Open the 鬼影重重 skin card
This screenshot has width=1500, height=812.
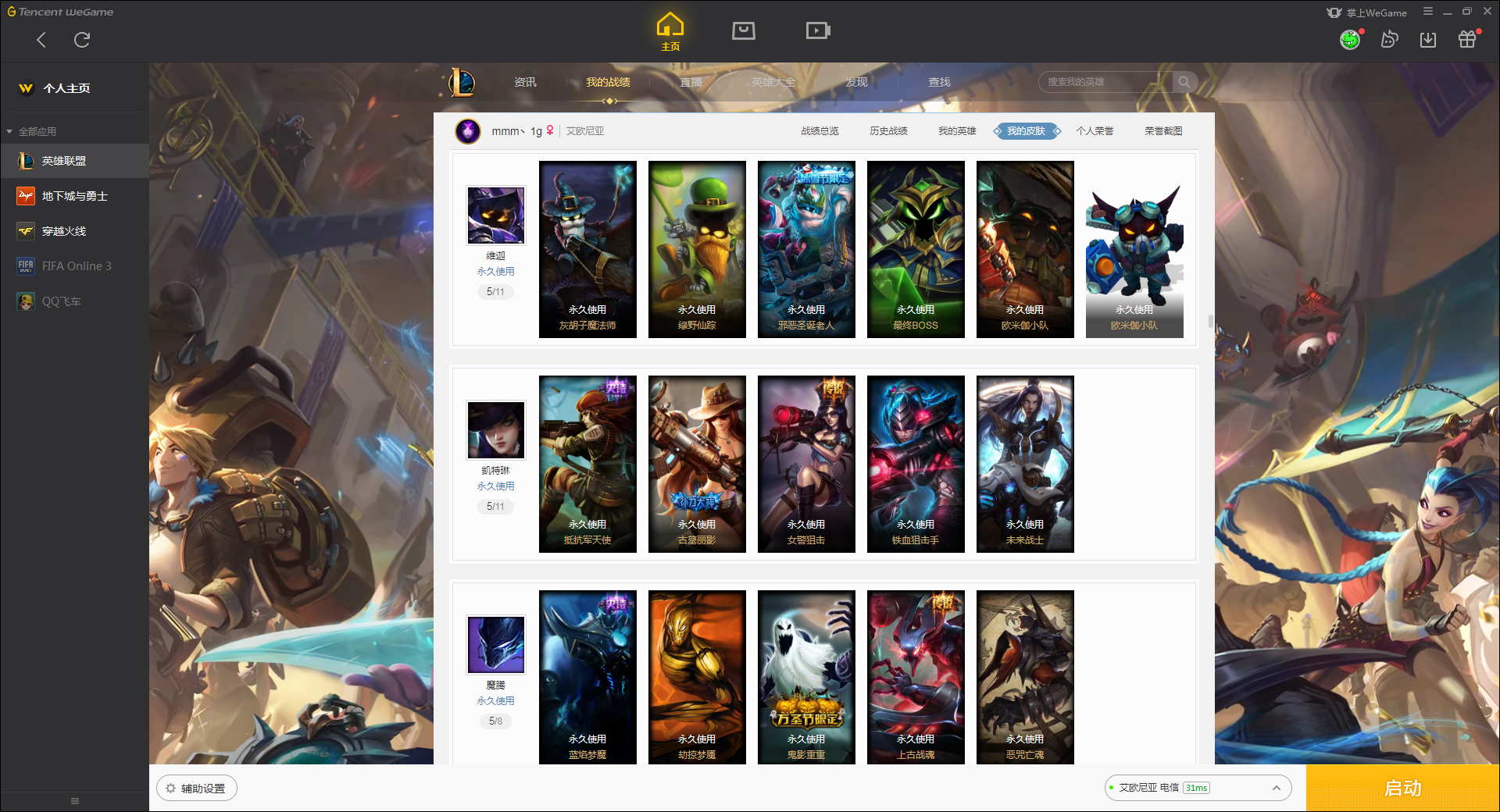pyautogui.click(x=806, y=678)
